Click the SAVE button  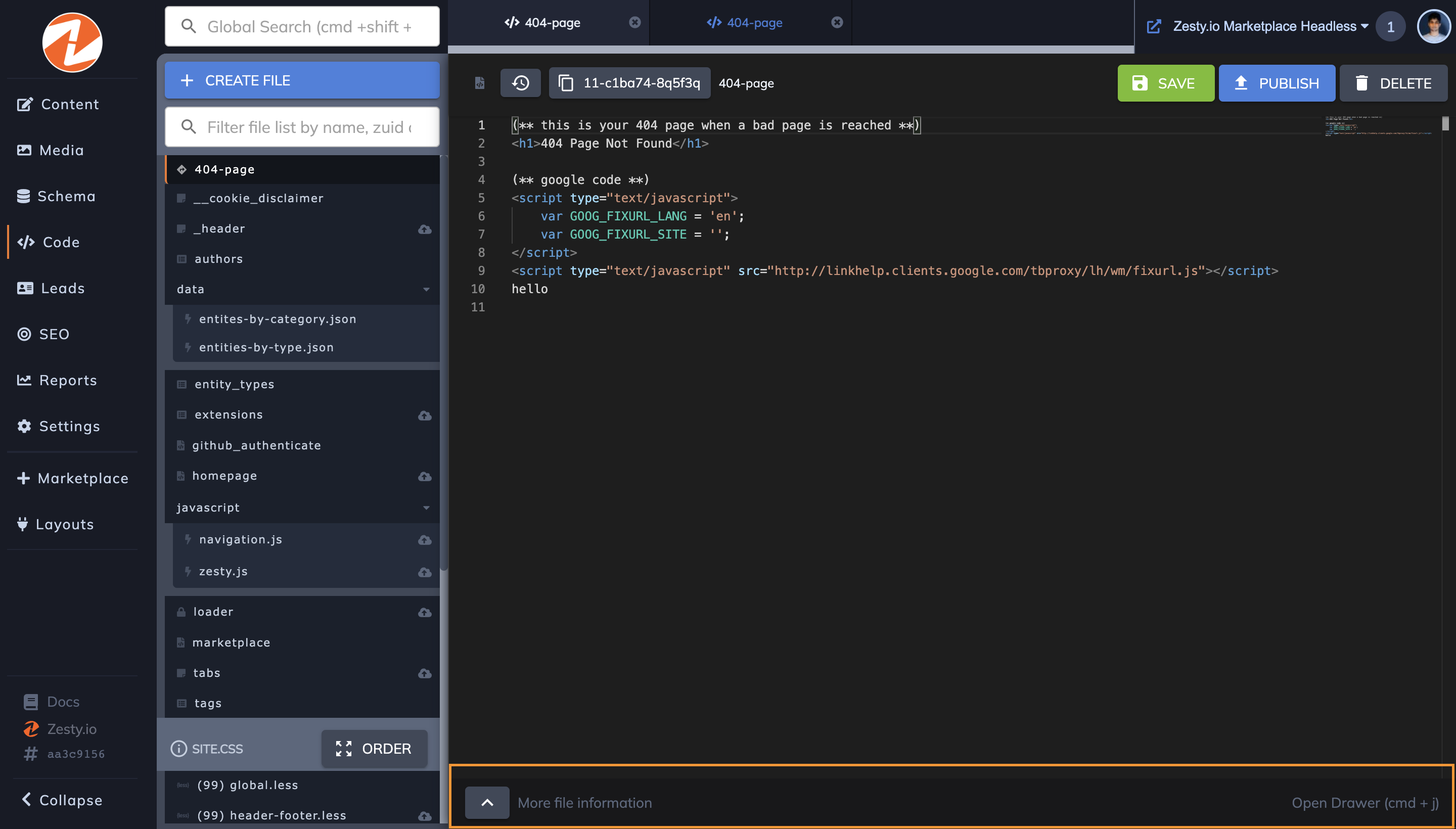click(x=1166, y=83)
